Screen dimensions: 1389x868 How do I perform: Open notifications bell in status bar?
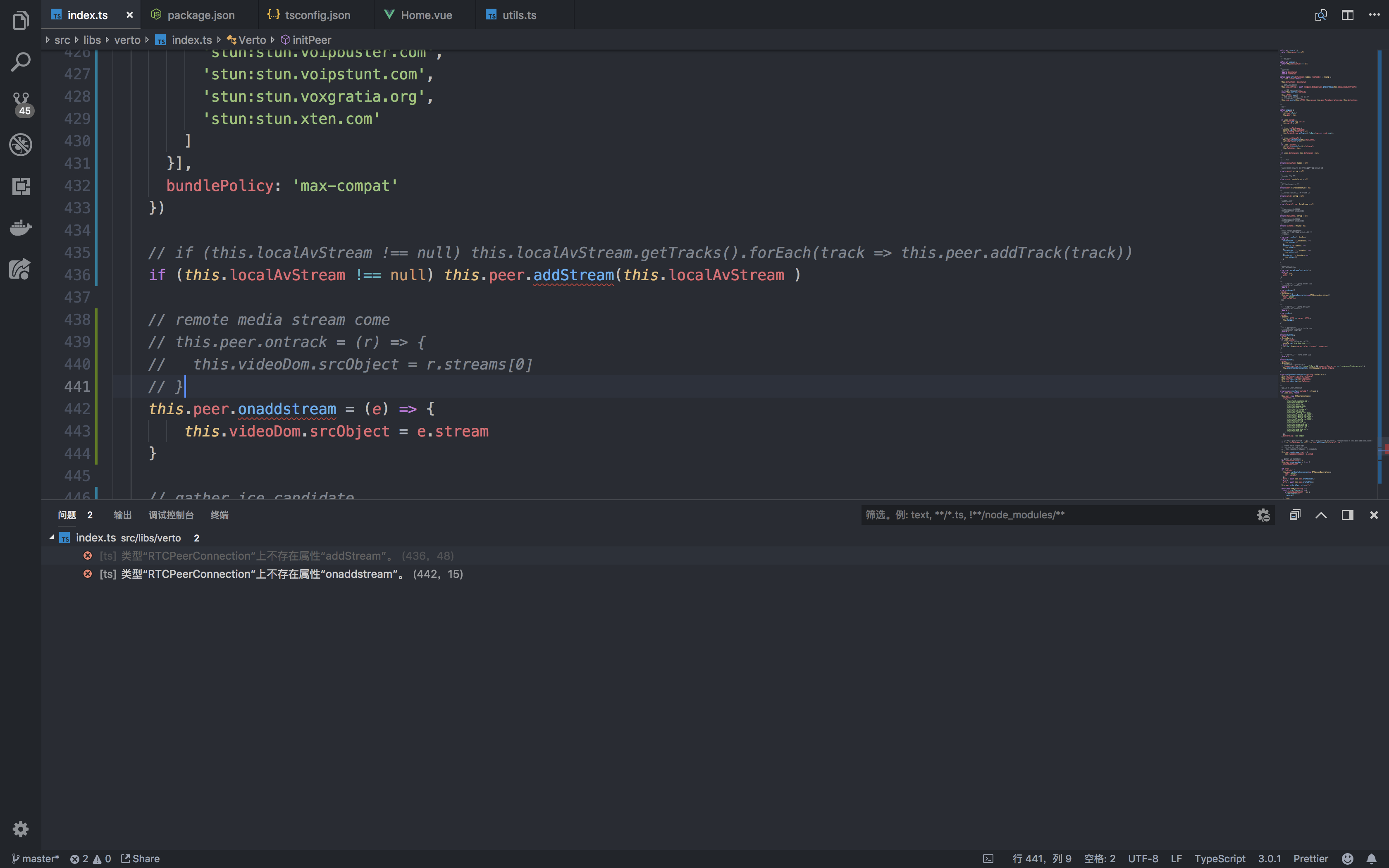[x=1371, y=858]
